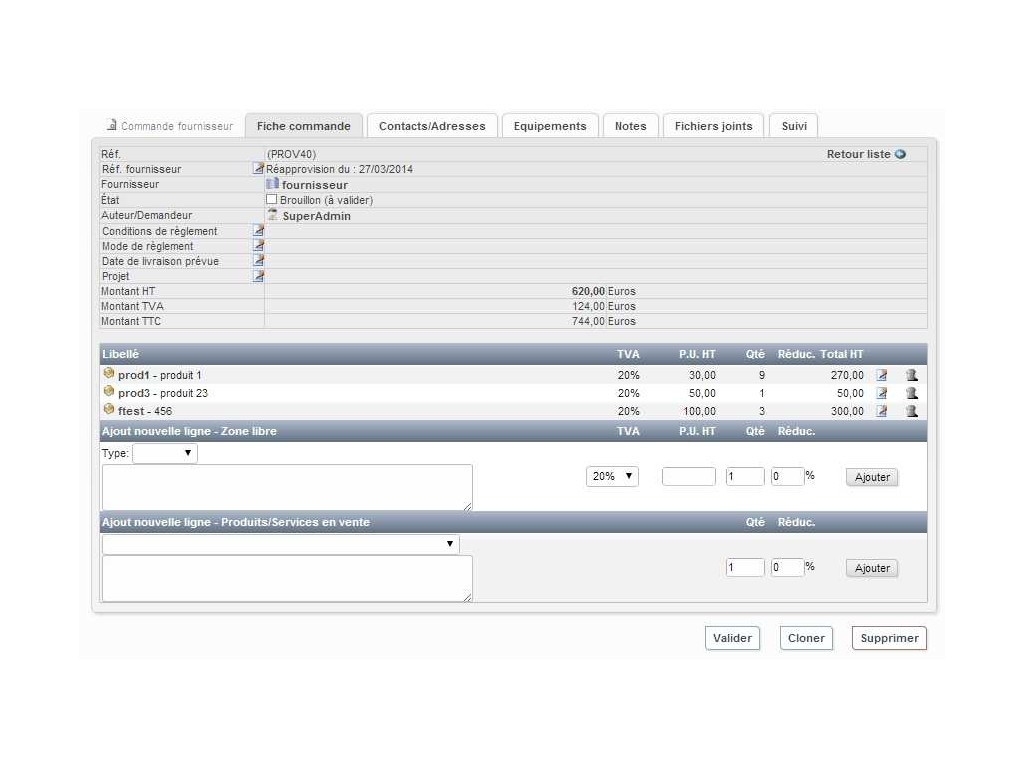1024x768 pixels.
Task: Click the Retour liste arrow icon
Action: pos(900,154)
